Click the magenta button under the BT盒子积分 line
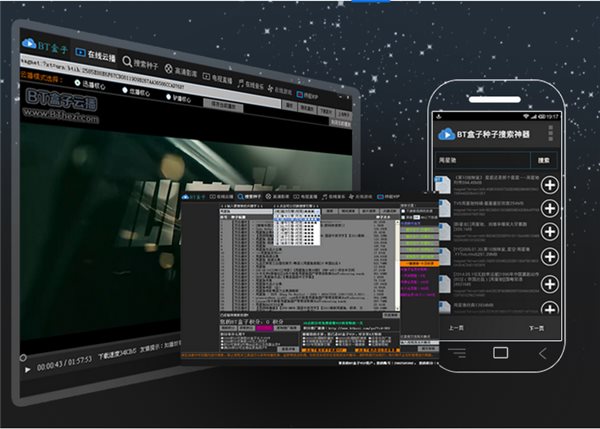600x429 pixels. (264, 328)
